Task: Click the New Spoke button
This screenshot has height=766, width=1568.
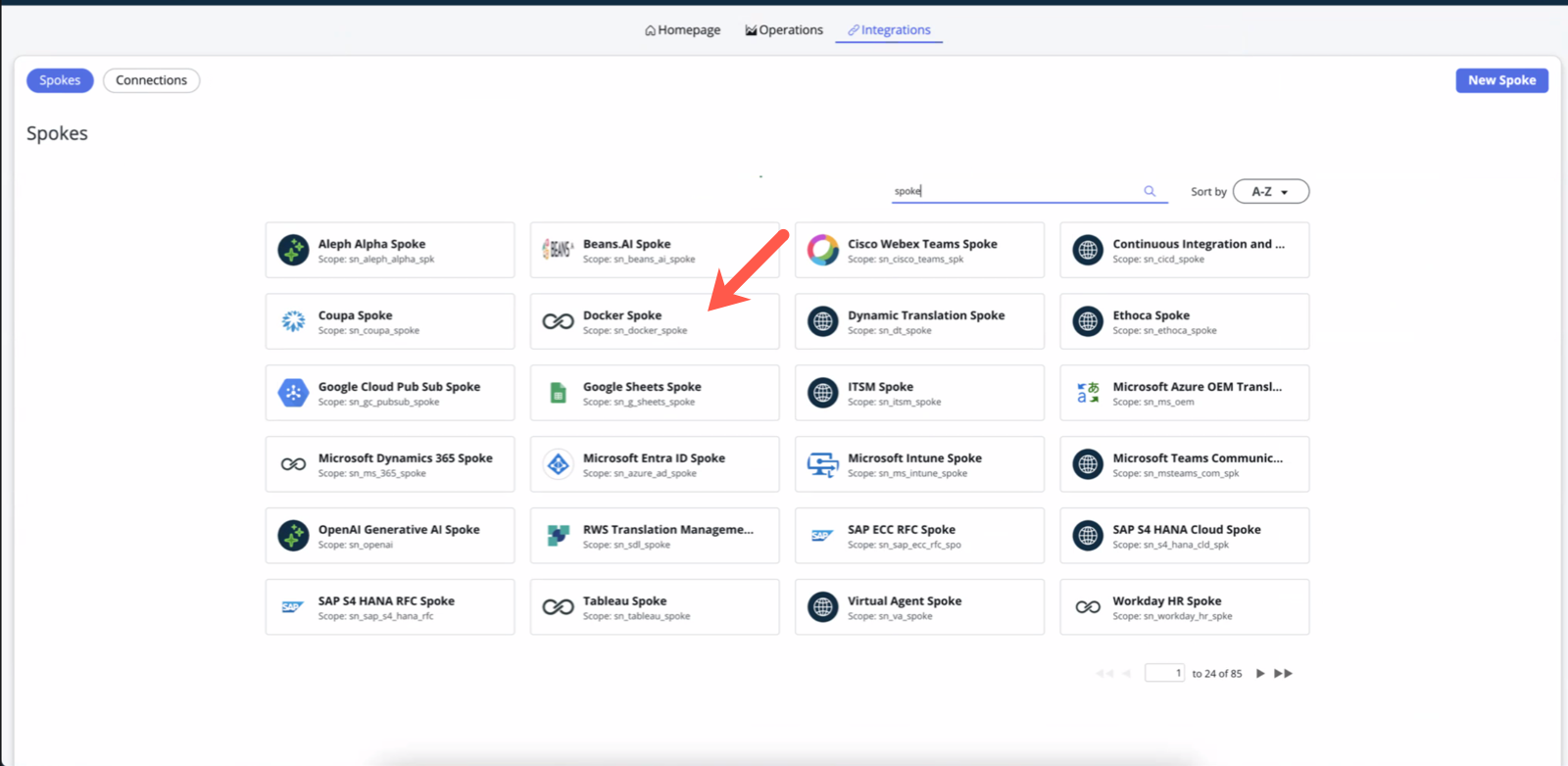Action: point(1501,80)
